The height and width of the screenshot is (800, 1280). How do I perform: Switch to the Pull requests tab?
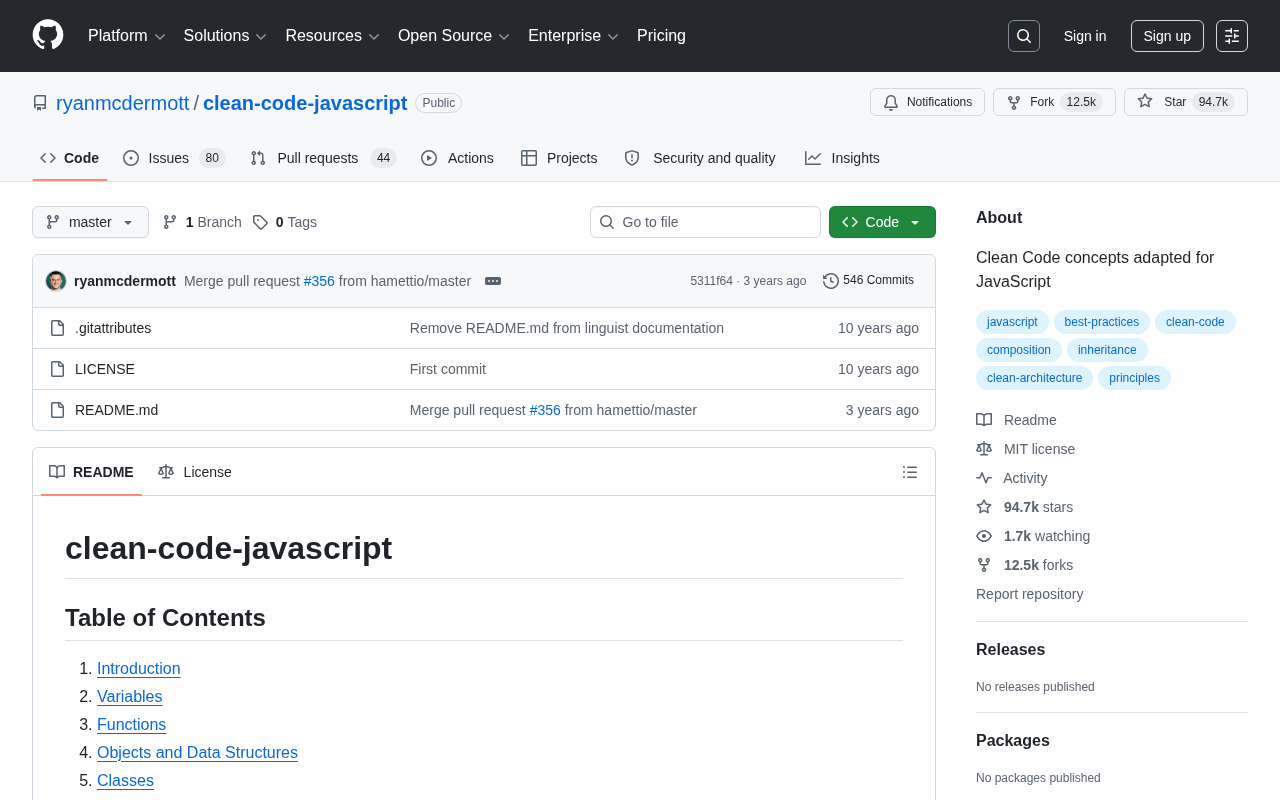point(323,158)
